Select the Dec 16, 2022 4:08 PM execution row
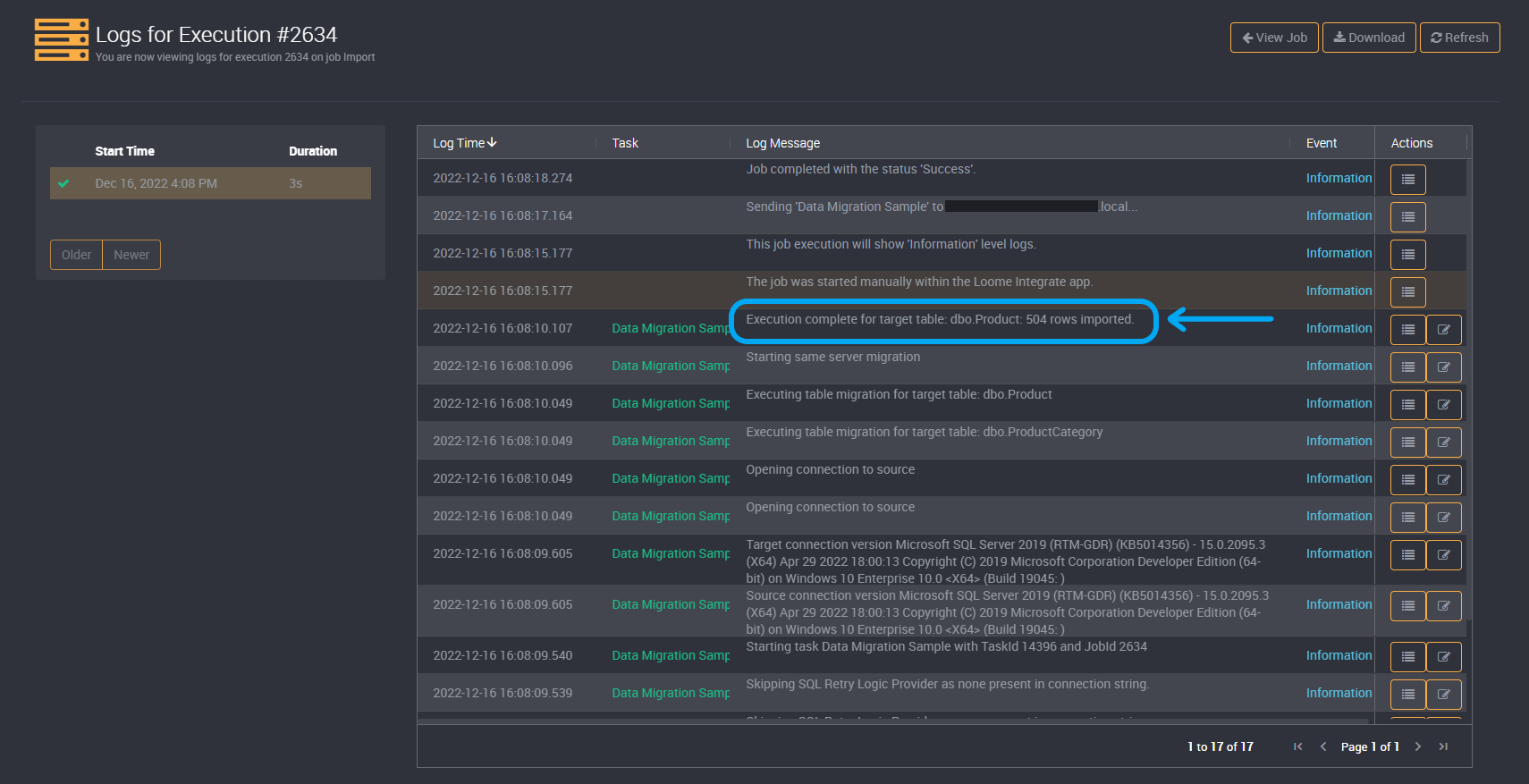 [210, 183]
